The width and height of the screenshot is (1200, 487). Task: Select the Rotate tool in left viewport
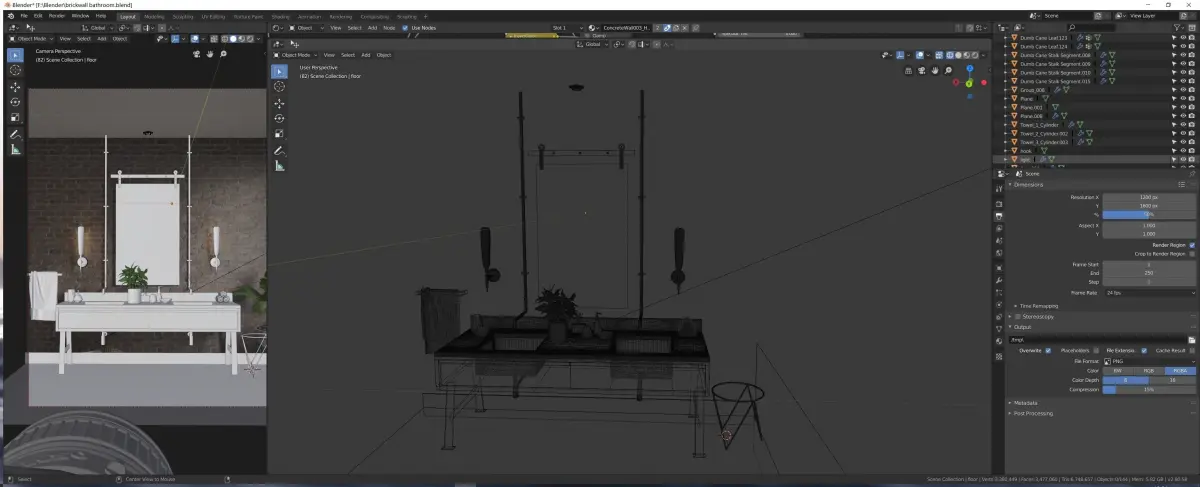click(x=15, y=102)
